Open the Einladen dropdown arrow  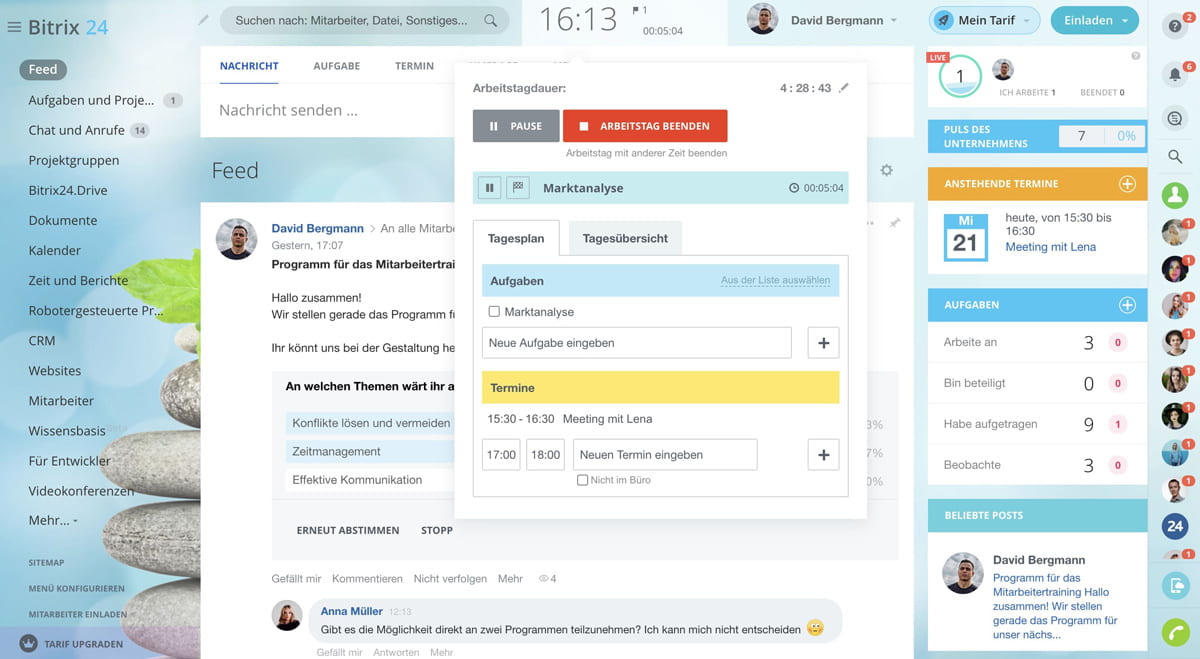[x=1126, y=21]
